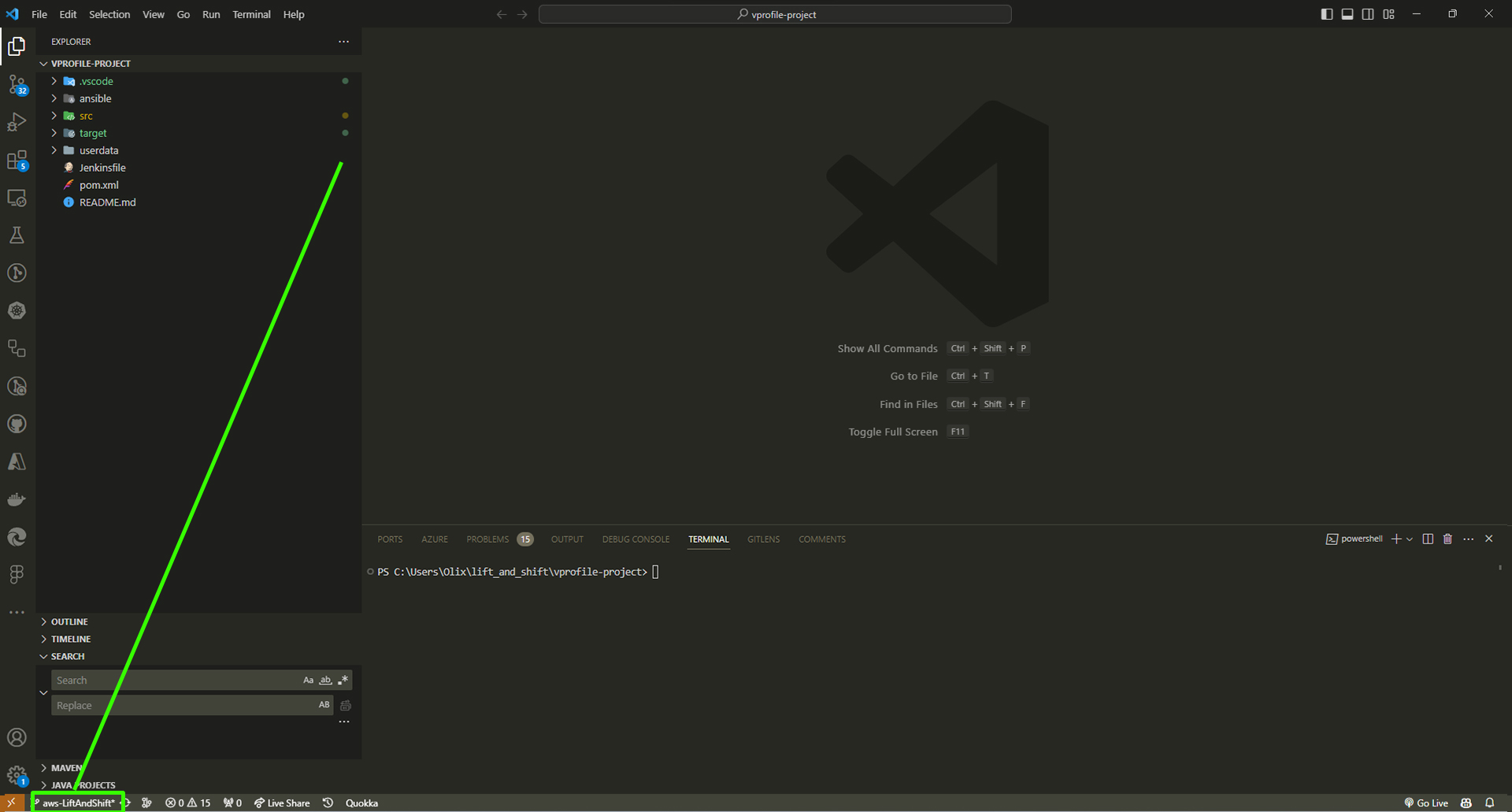Toggle bottom panel layout icon
Image resolution: width=1512 pixels, height=812 pixels.
1347,14
